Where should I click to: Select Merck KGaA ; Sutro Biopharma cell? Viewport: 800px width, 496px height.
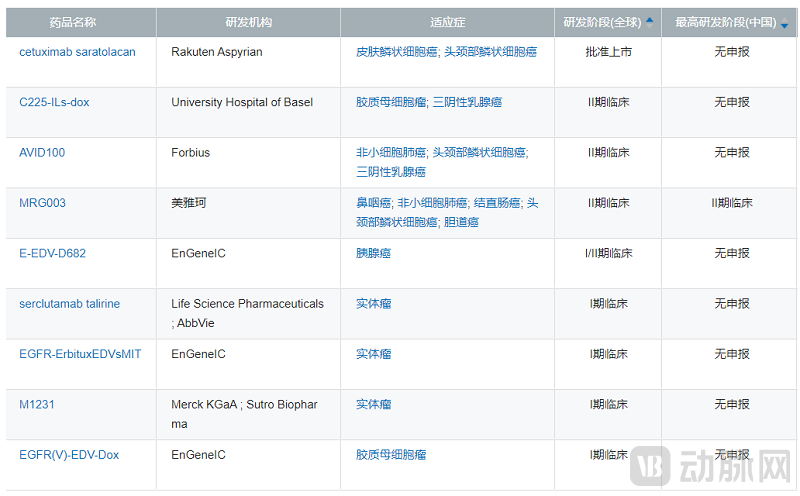click(x=244, y=414)
